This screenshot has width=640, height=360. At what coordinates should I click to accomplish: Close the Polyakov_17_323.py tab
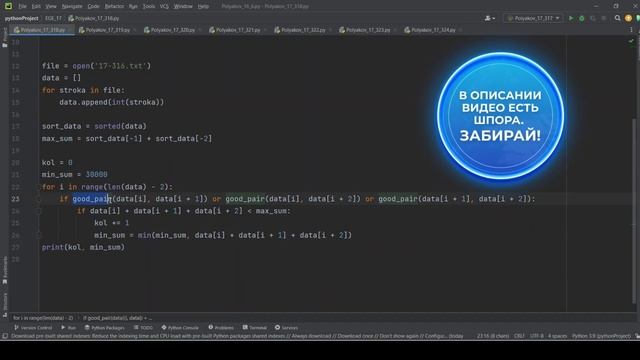click(x=396, y=30)
